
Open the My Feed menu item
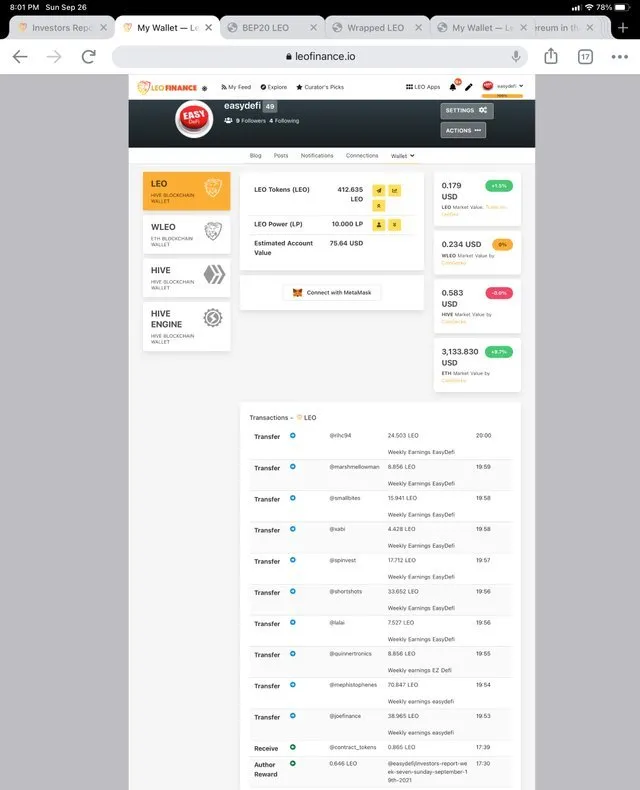point(236,87)
